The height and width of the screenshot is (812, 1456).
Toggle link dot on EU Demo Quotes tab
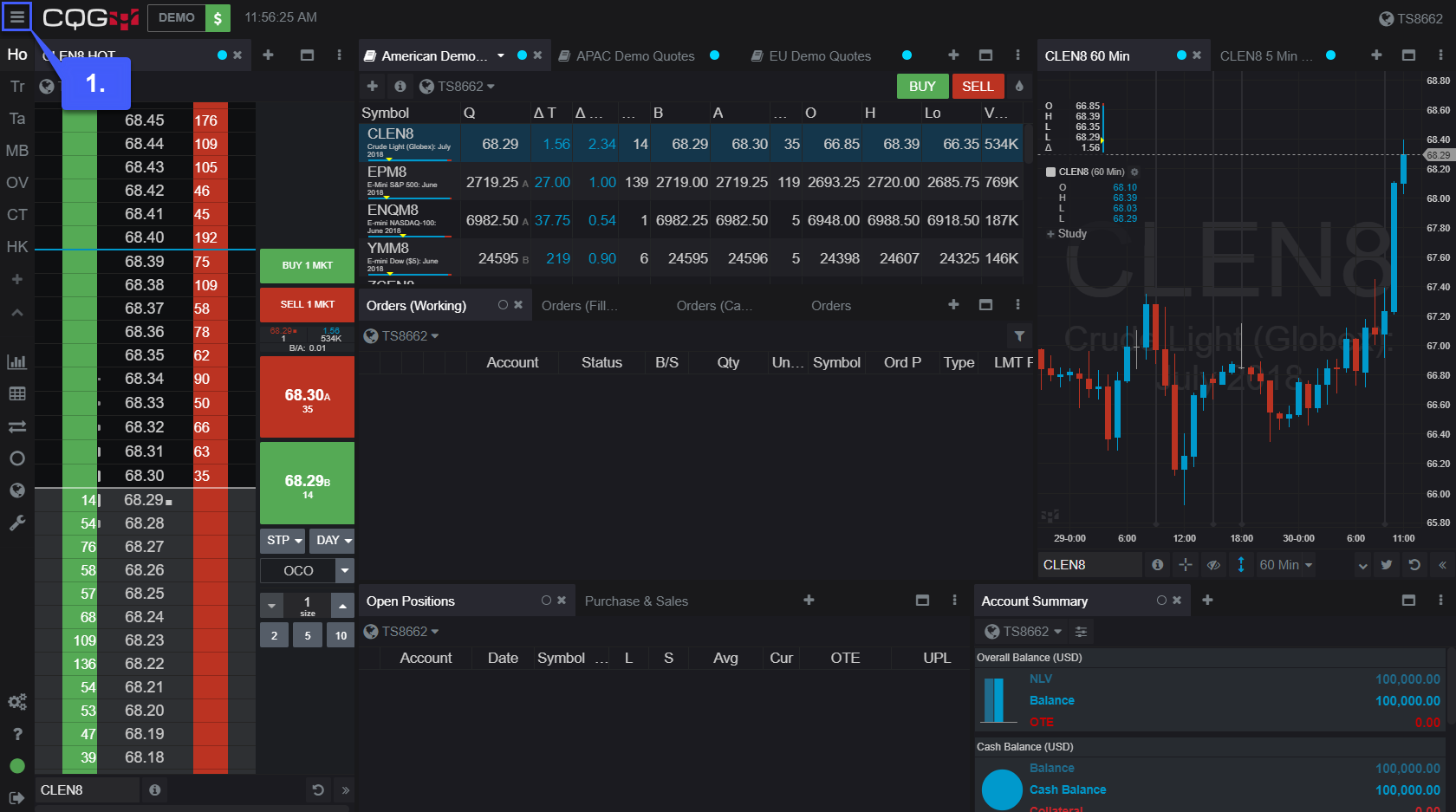pyautogui.click(x=907, y=55)
